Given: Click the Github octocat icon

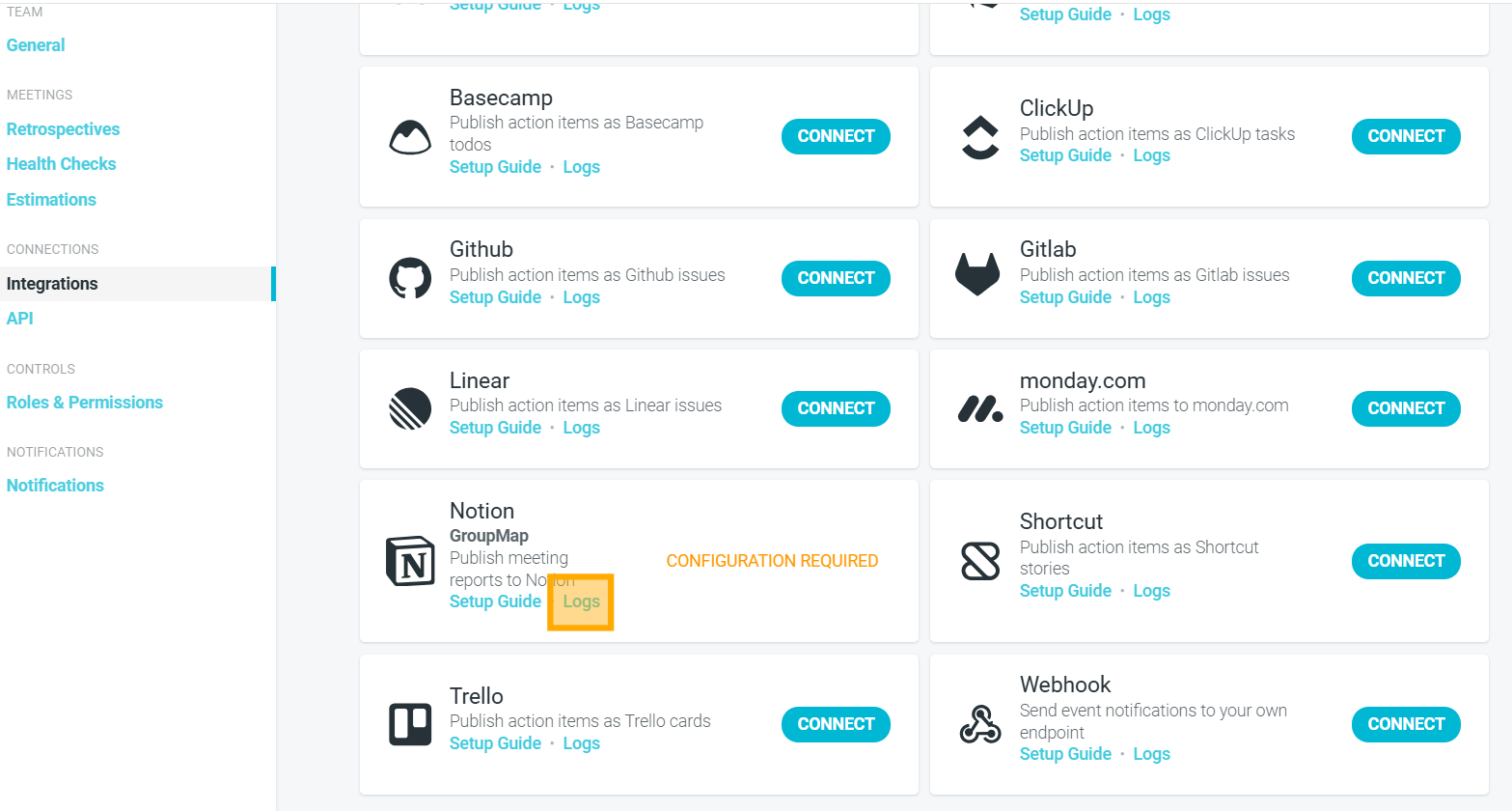Looking at the screenshot, I should (x=410, y=278).
